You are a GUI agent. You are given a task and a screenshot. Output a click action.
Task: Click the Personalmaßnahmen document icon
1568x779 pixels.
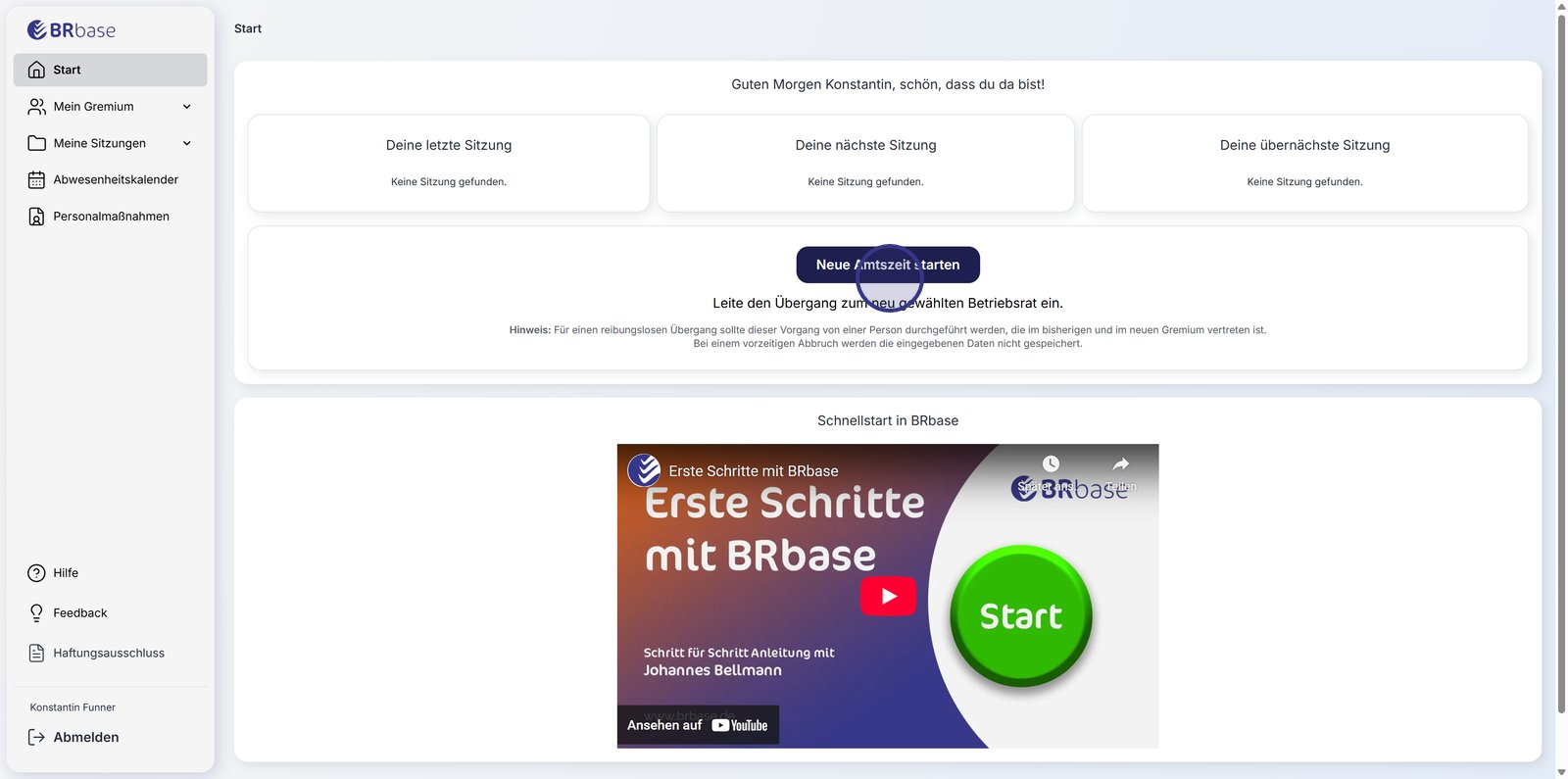pos(36,217)
